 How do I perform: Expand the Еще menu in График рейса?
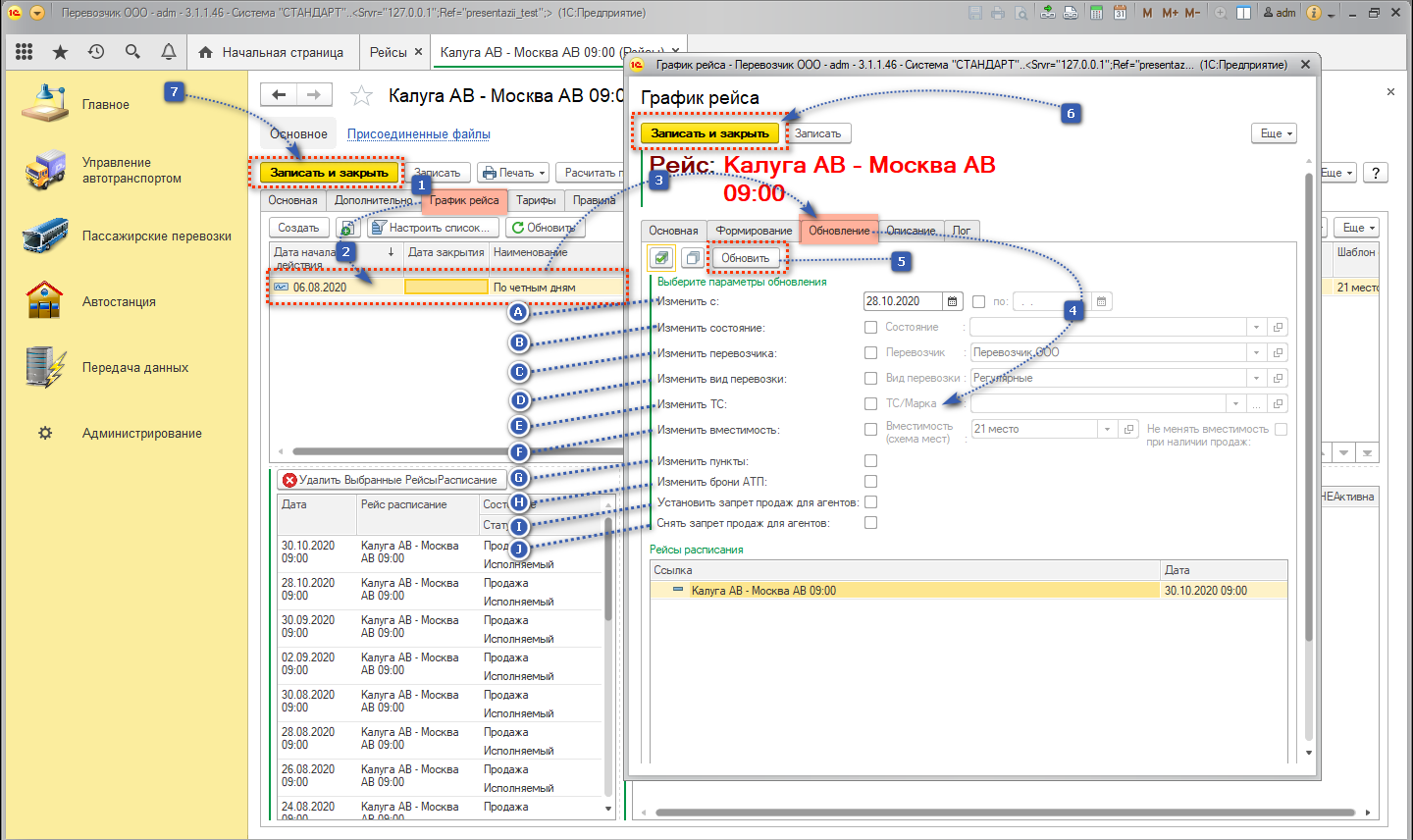click(x=1276, y=133)
